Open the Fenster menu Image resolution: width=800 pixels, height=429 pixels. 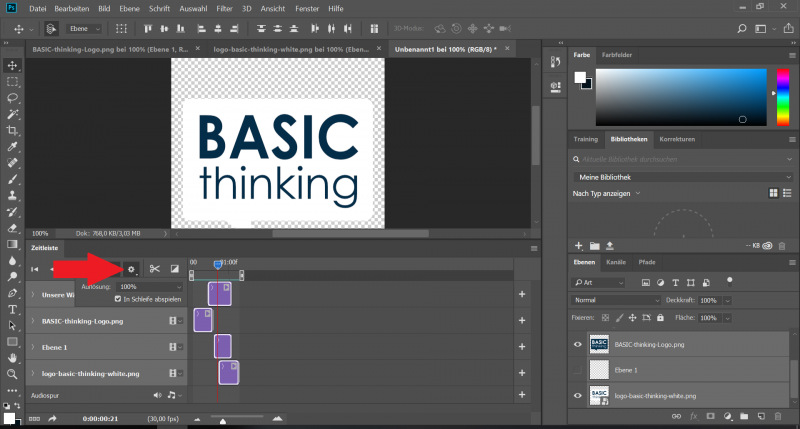(x=307, y=9)
